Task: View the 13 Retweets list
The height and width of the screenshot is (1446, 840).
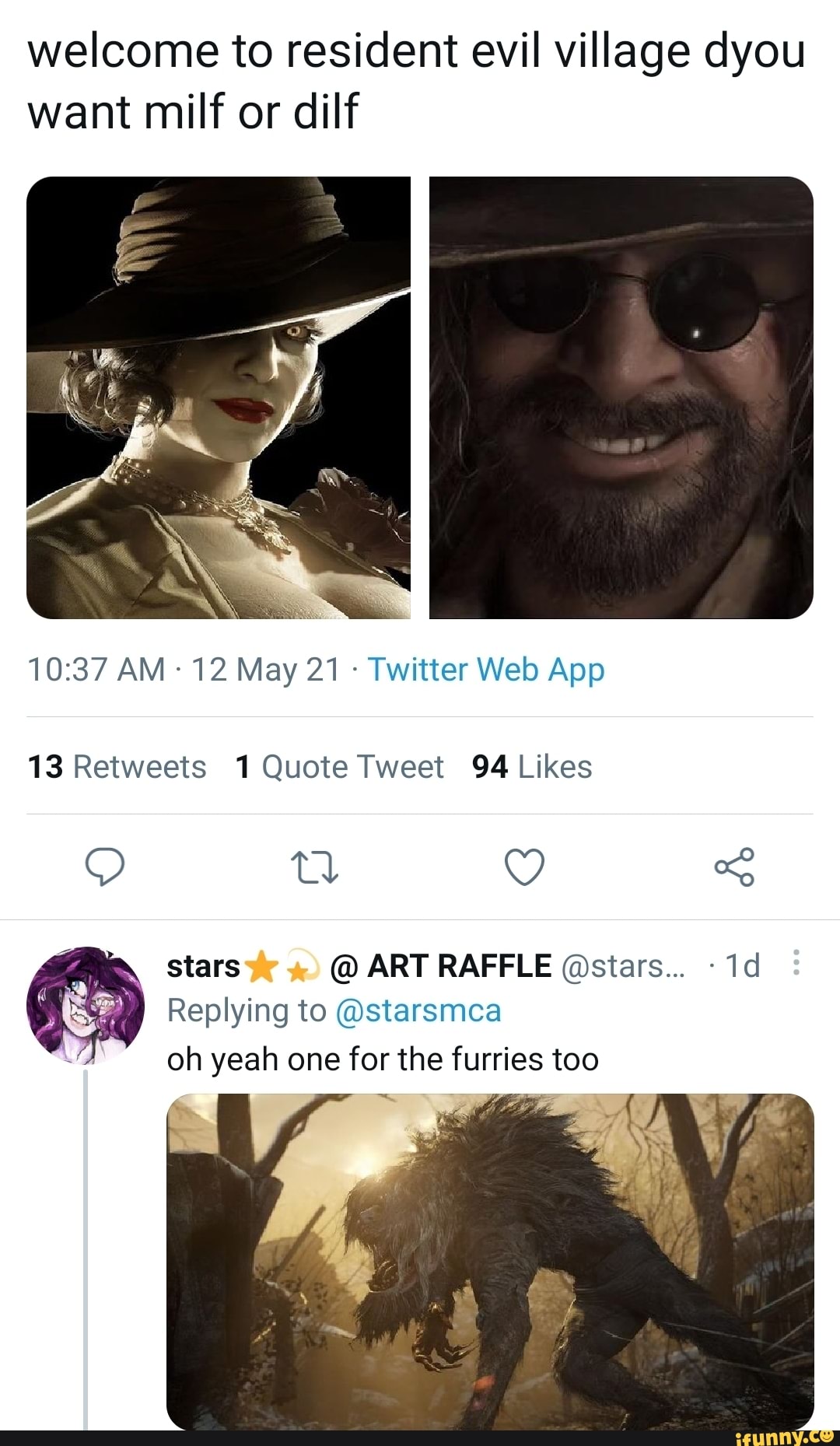Action: tap(117, 767)
